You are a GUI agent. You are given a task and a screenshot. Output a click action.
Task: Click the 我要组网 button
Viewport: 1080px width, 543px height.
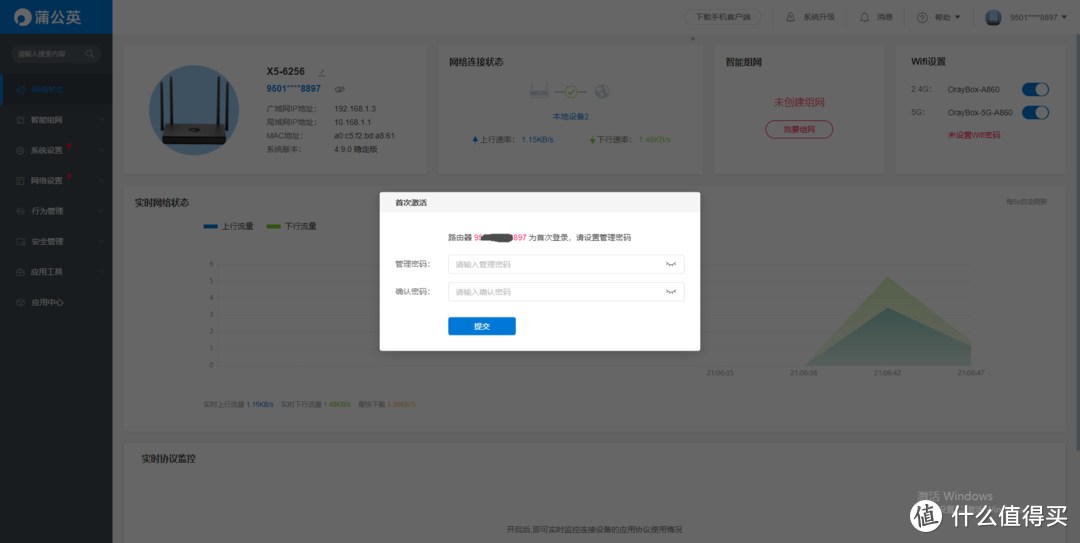pos(799,129)
